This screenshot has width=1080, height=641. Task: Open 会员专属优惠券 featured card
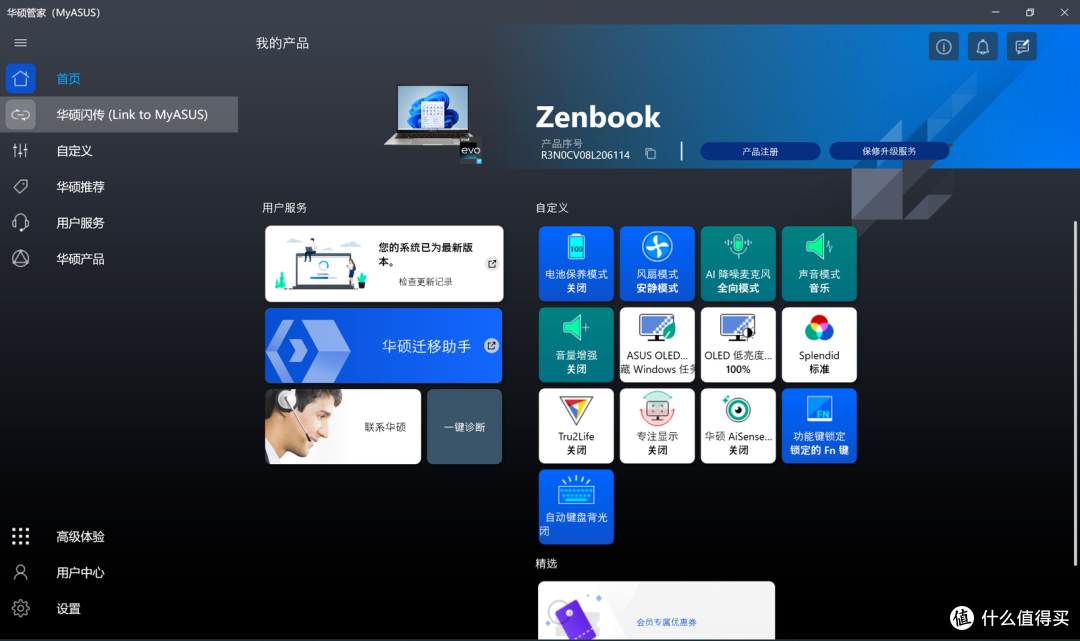tap(656, 611)
